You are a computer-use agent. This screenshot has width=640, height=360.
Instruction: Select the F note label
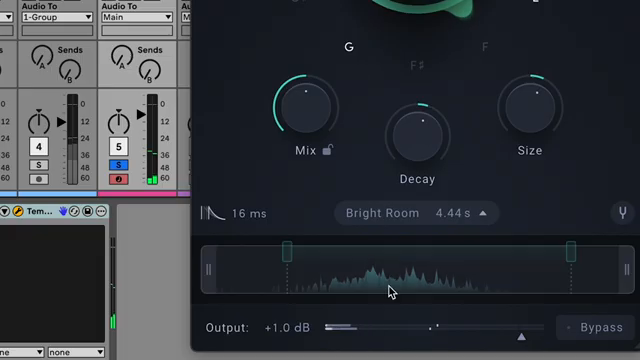(x=485, y=47)
